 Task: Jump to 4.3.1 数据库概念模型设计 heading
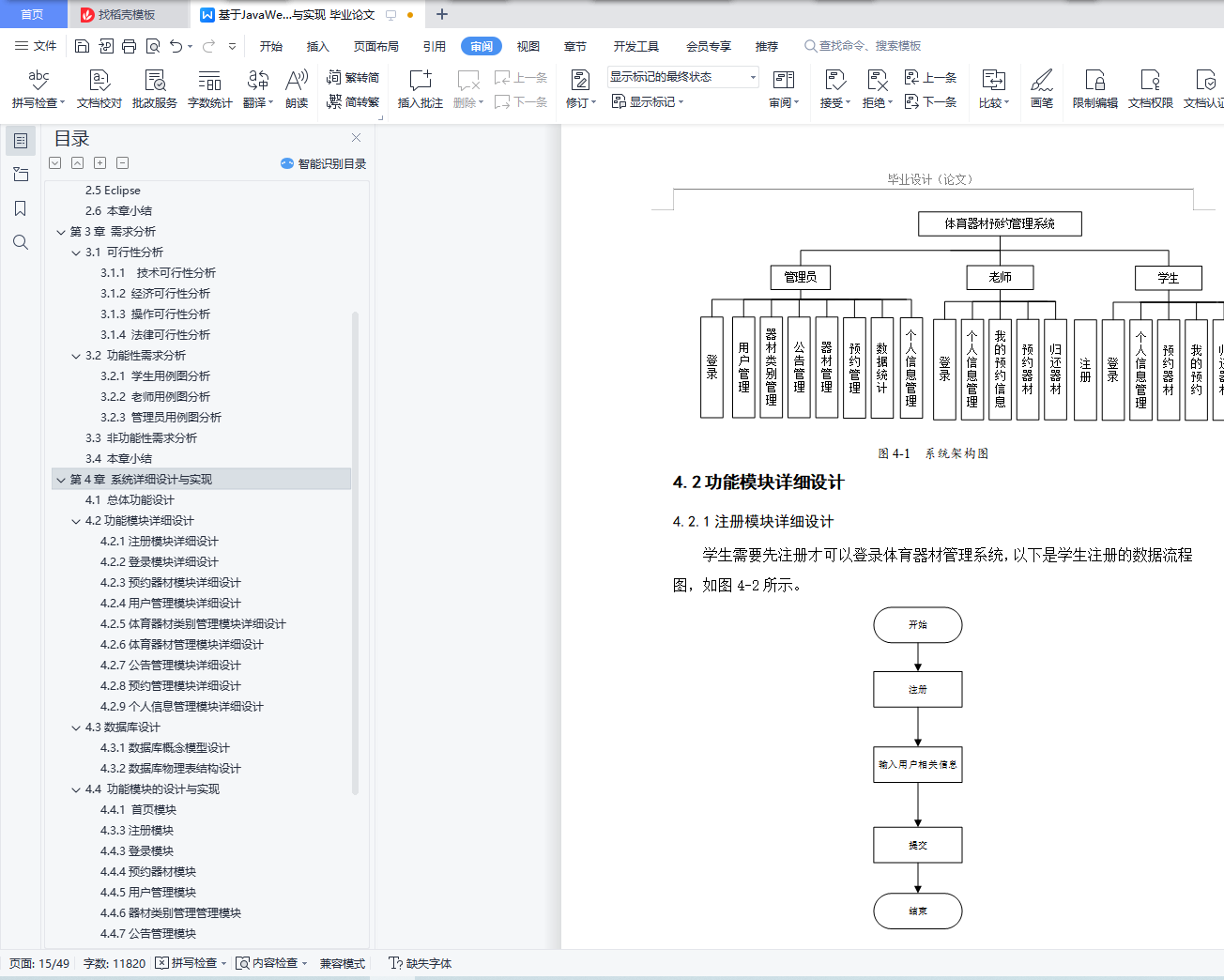pos(165,748)
